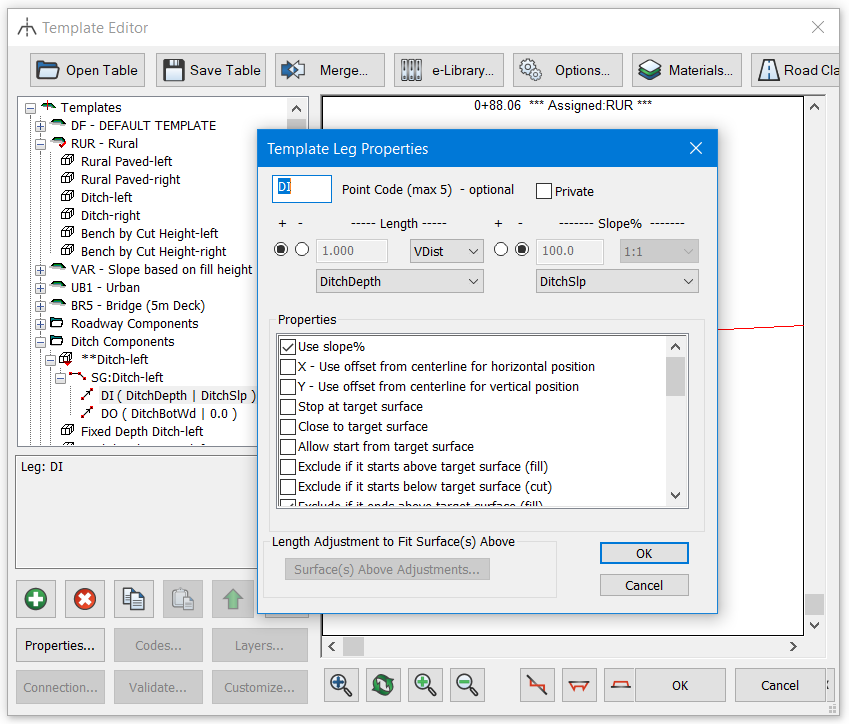Click the zoom in magnifier icon
The image size is (849, 724).
425,685
